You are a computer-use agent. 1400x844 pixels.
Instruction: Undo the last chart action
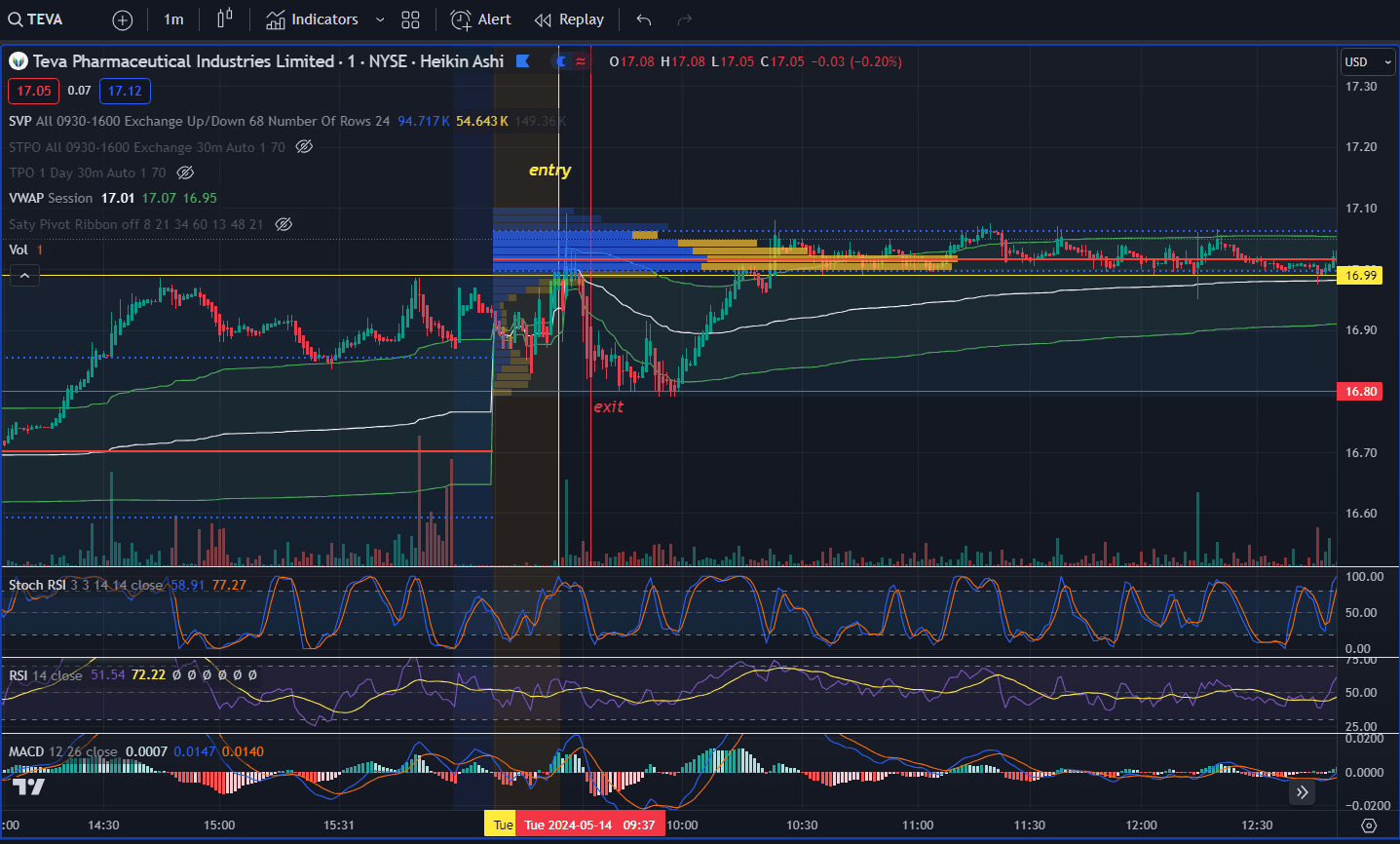(644, 19)
